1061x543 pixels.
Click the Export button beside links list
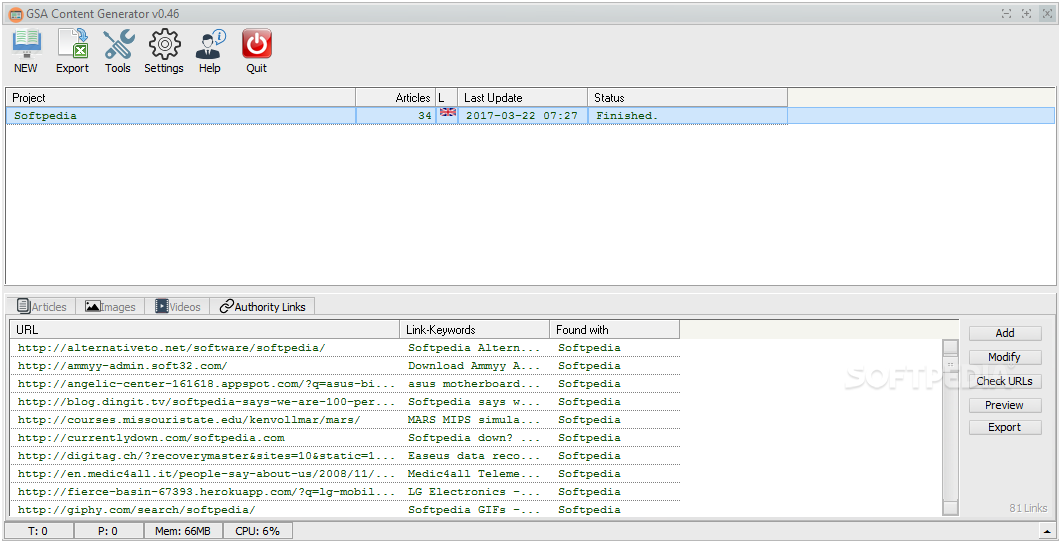[x=1005, y=427]
